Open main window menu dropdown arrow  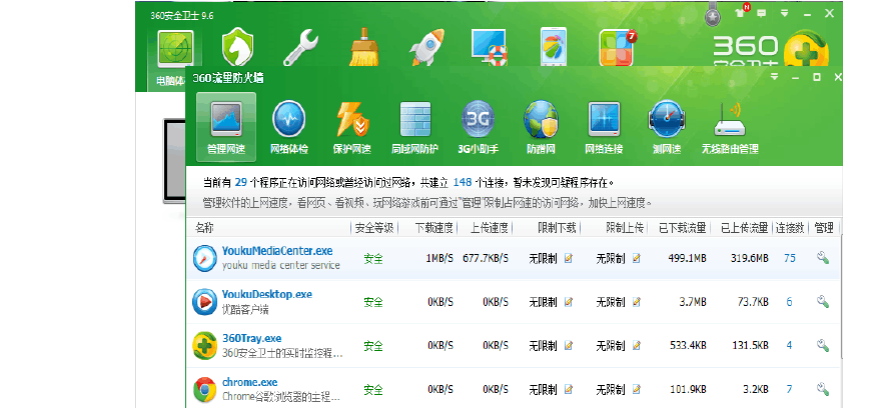pyautogui.click(x=784, y=13)
